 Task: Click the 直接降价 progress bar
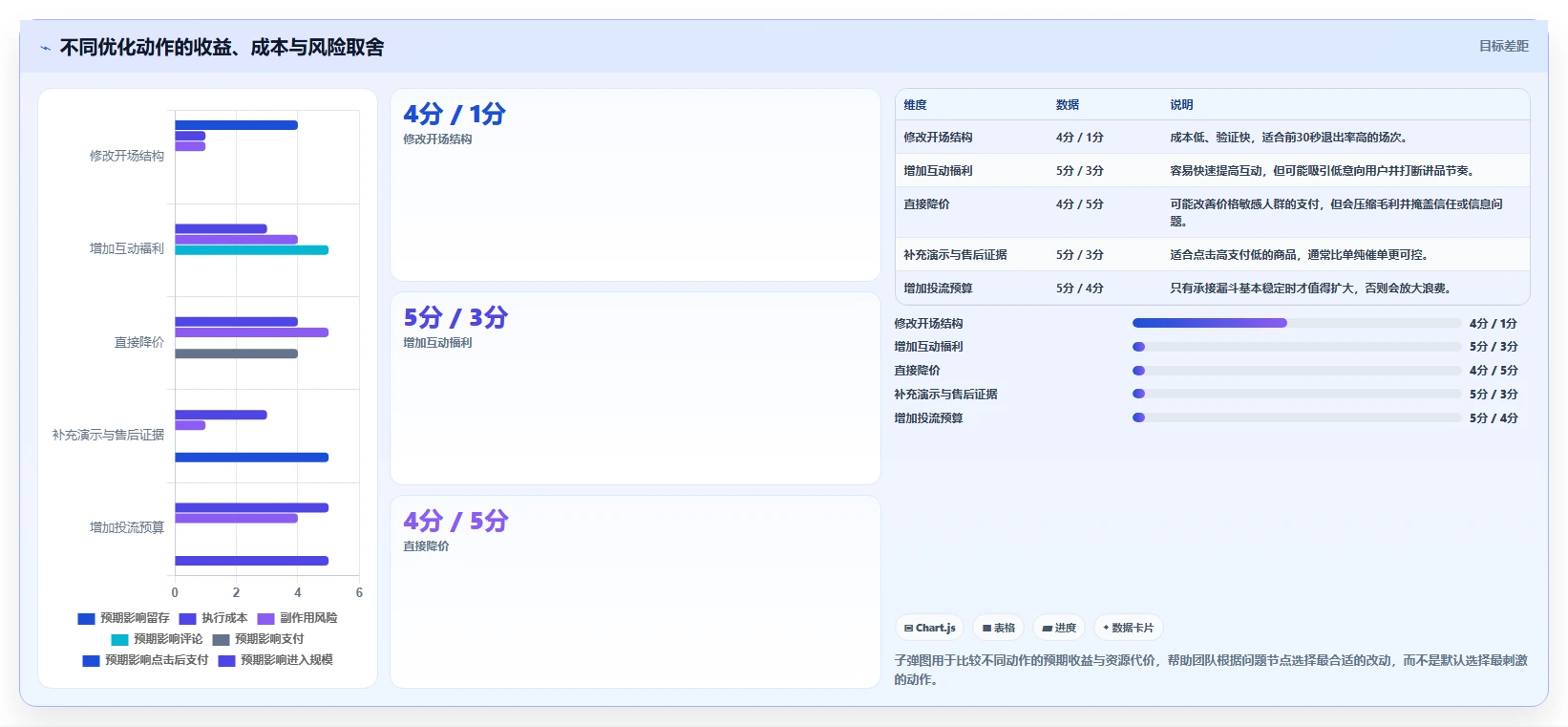point(1297,370)
